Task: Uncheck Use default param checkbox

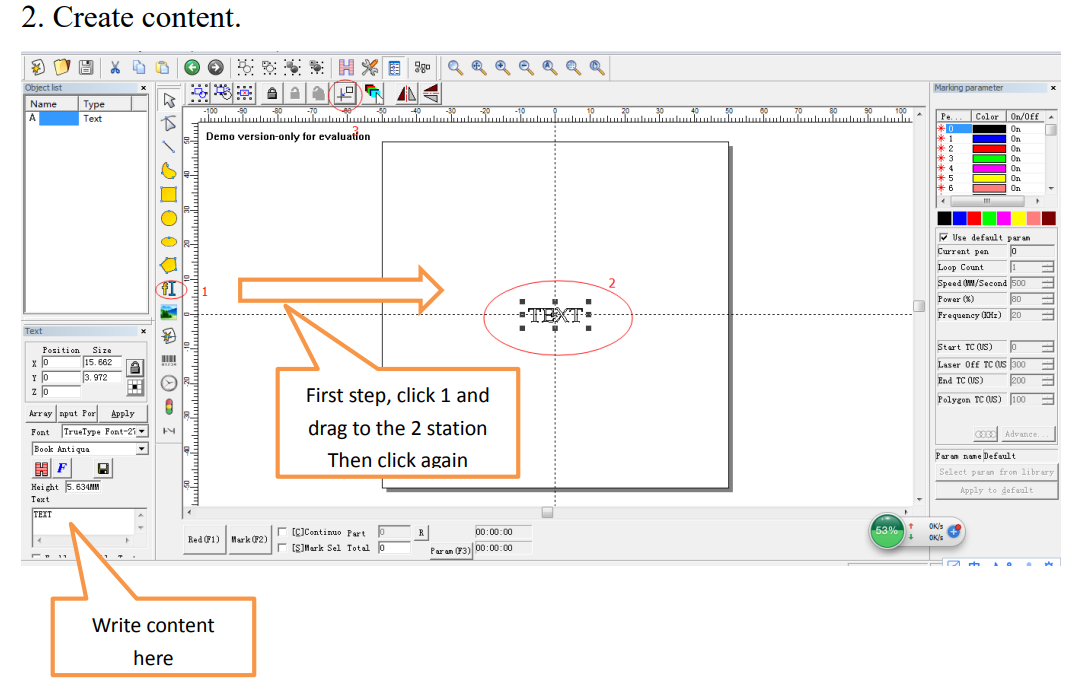Action: (x=944, y=238)
